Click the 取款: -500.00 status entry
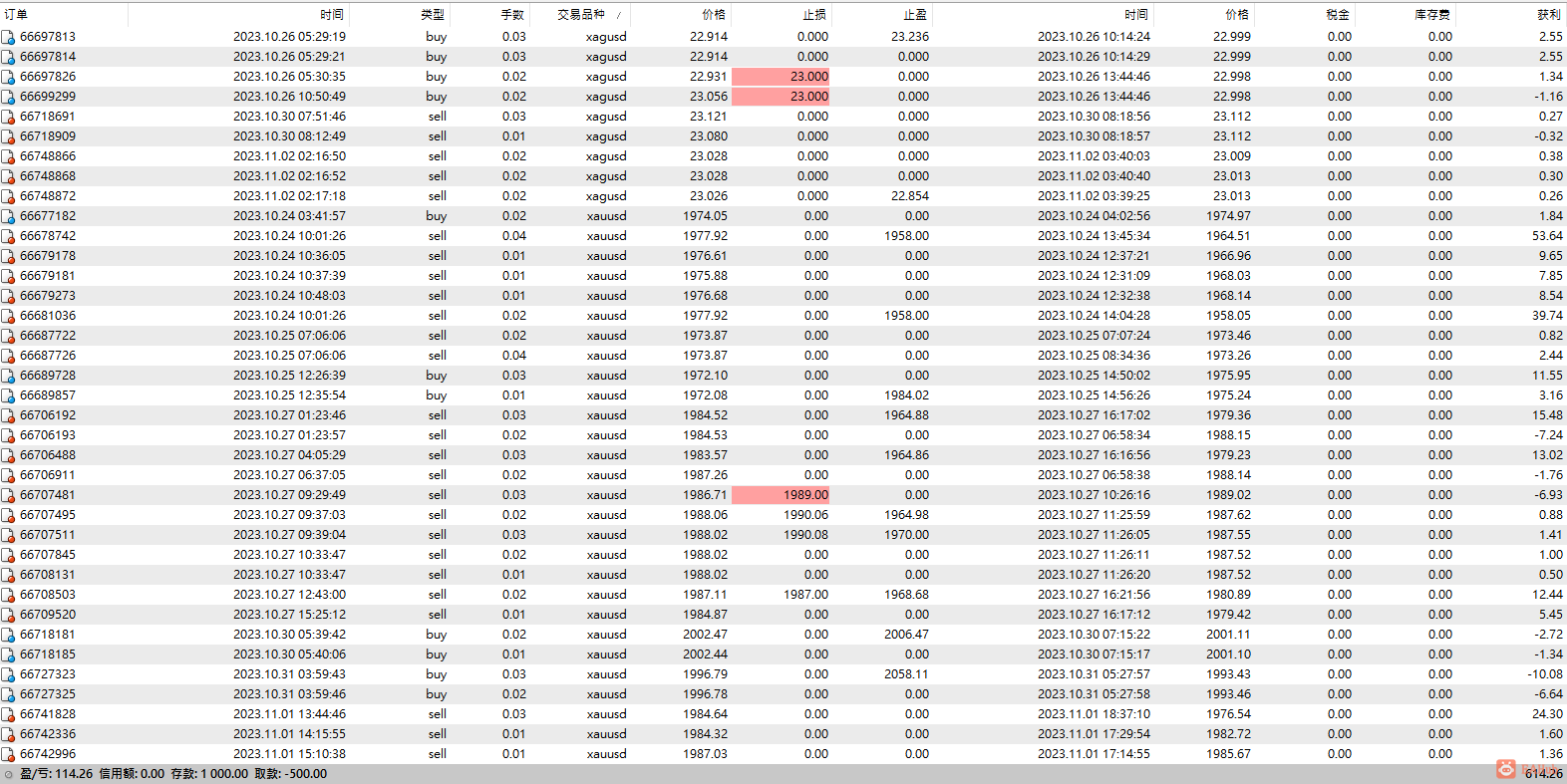 291,774
